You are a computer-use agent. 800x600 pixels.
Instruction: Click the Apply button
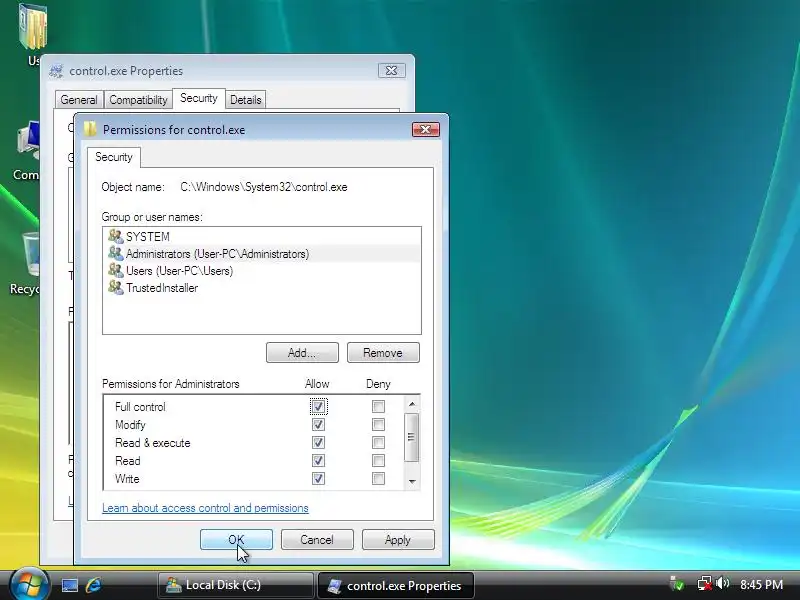tap(398, 539)
